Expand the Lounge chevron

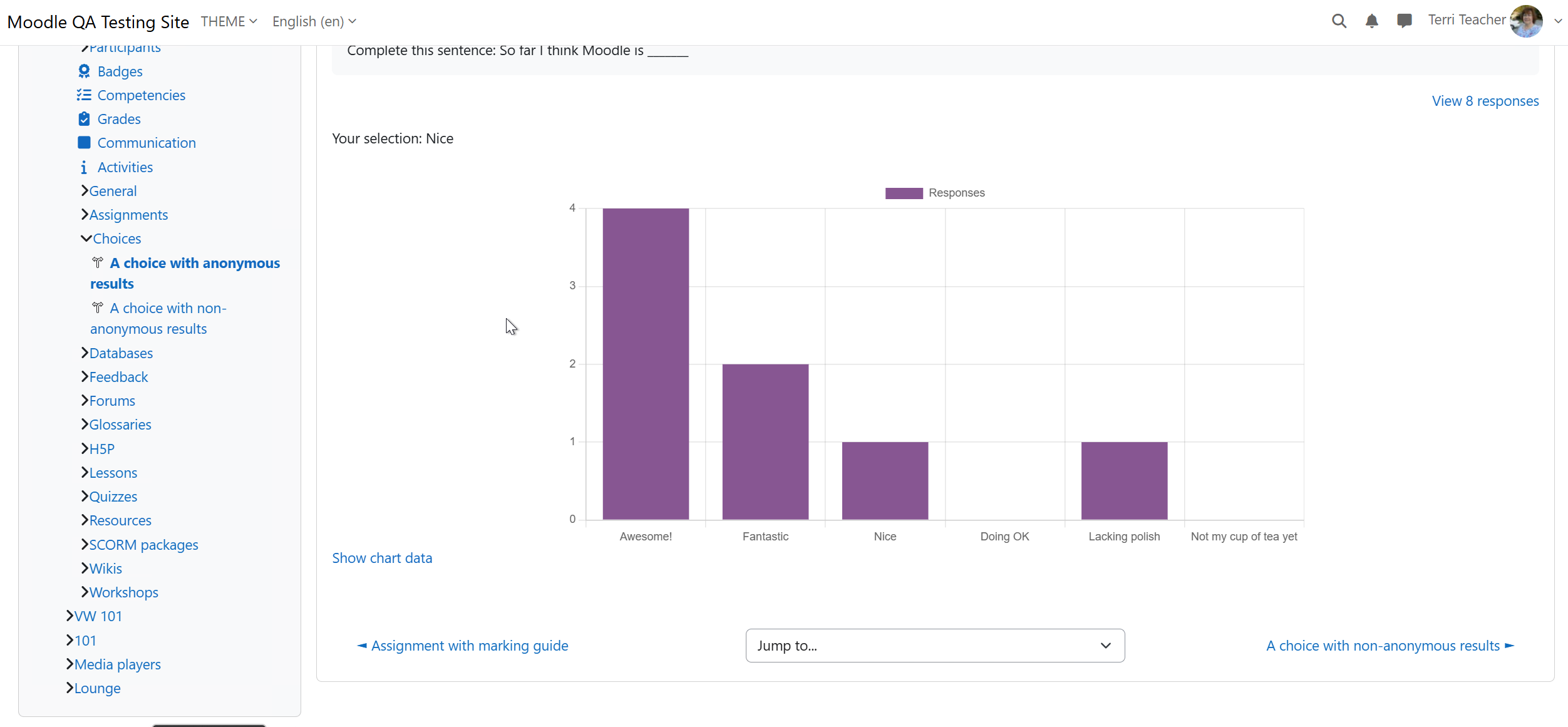pyautogui.click(x=70, y=688)
